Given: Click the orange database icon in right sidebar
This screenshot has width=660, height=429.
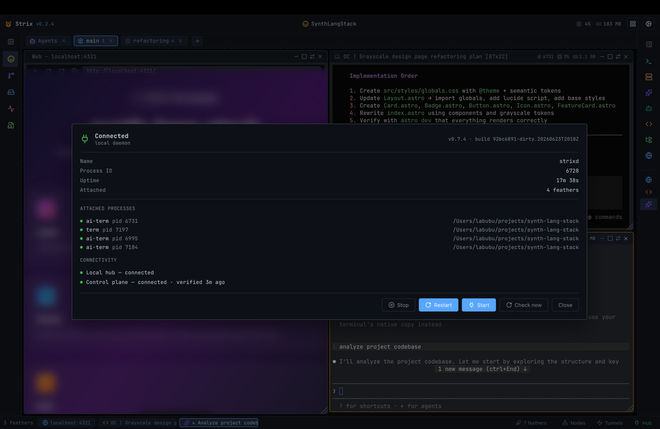Looking at the screenshot, I should pos(649,77).
